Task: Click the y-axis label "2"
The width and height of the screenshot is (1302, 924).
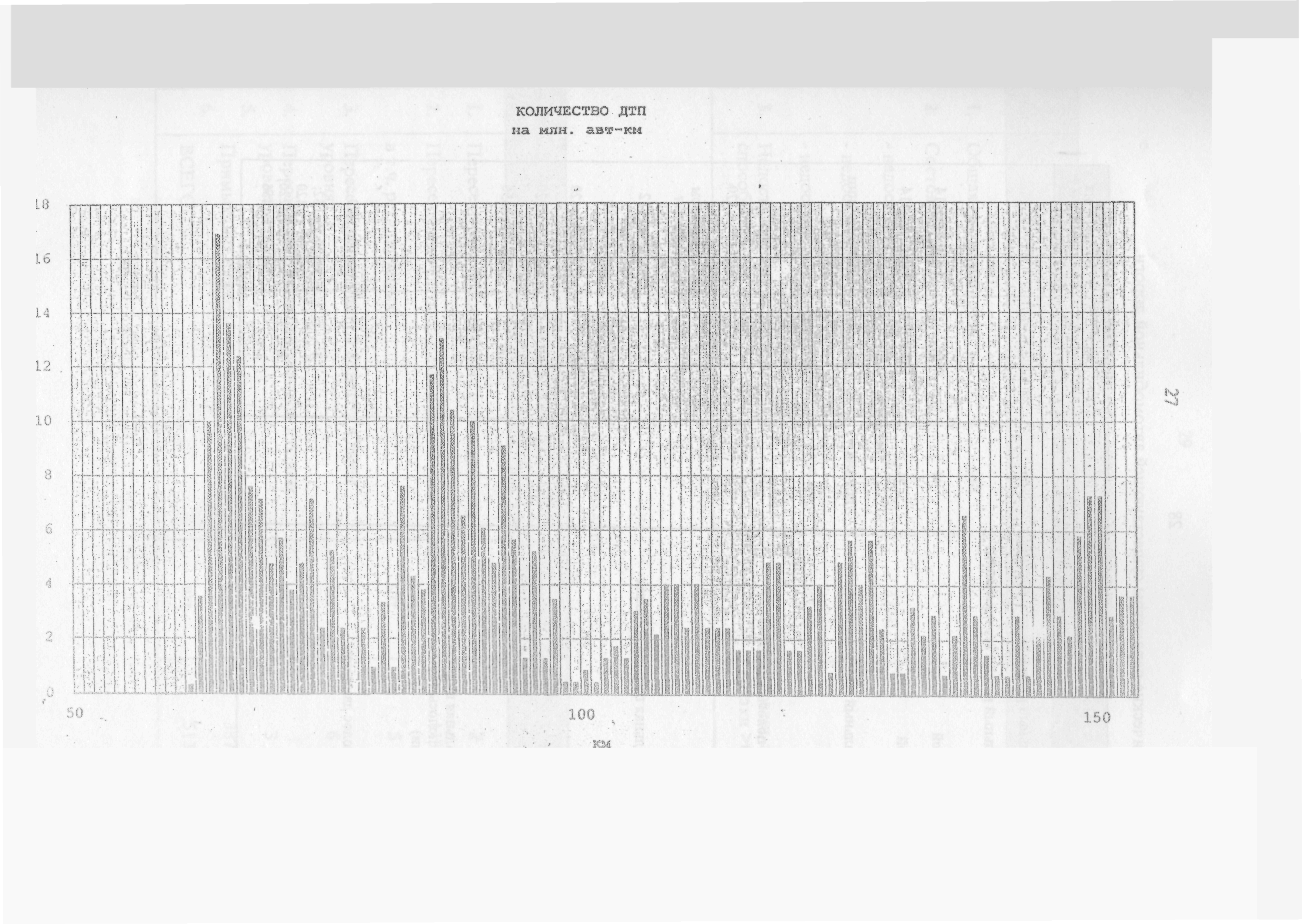Action: pyautogui.click(x=49, y=637)
